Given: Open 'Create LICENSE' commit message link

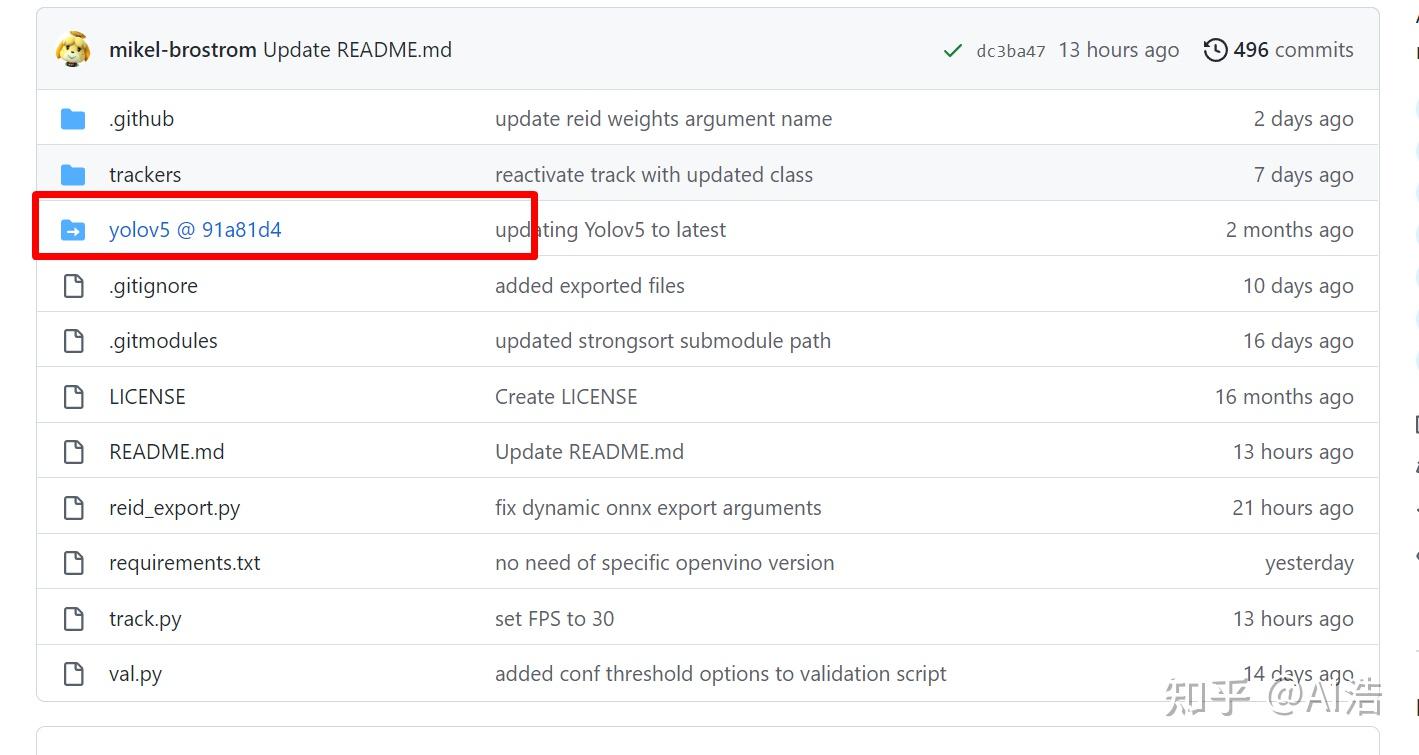Looking at the screenshot, I should click(565, 397).
